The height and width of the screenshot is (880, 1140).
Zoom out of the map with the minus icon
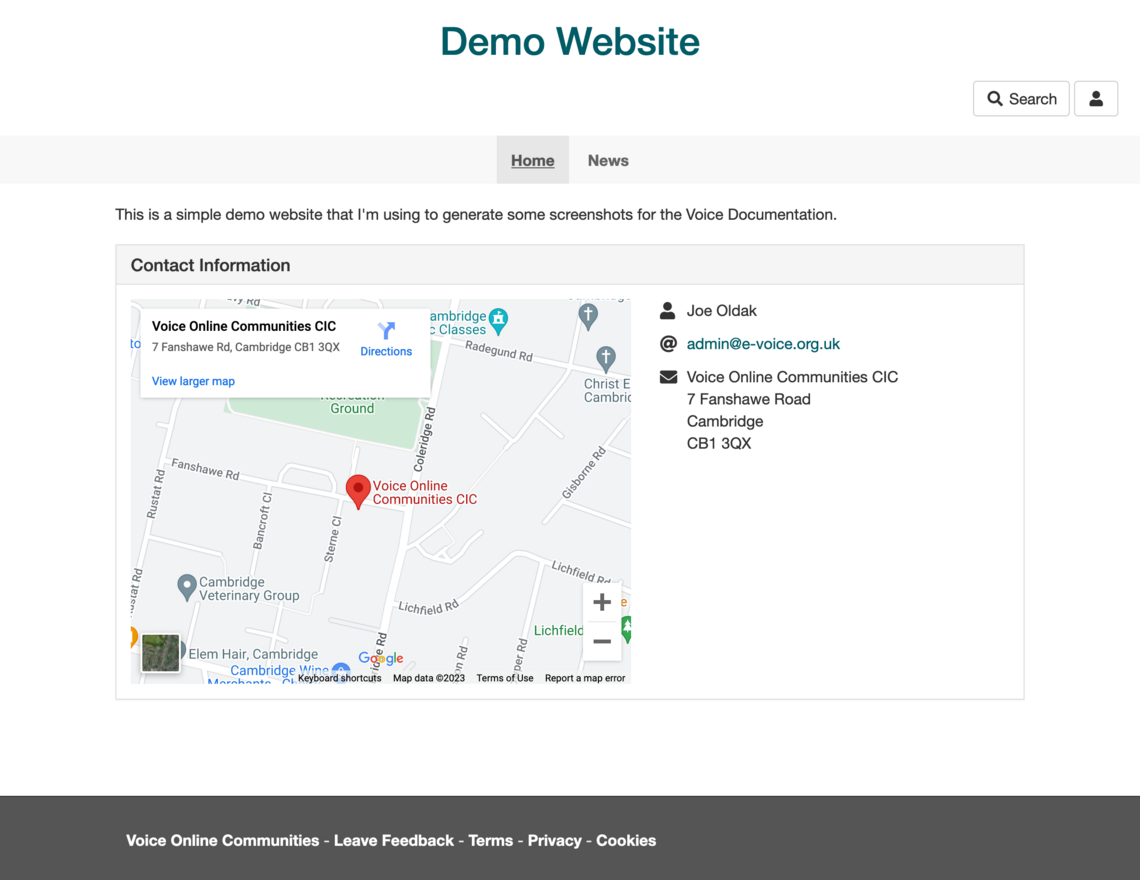click(x=602, y=641)
